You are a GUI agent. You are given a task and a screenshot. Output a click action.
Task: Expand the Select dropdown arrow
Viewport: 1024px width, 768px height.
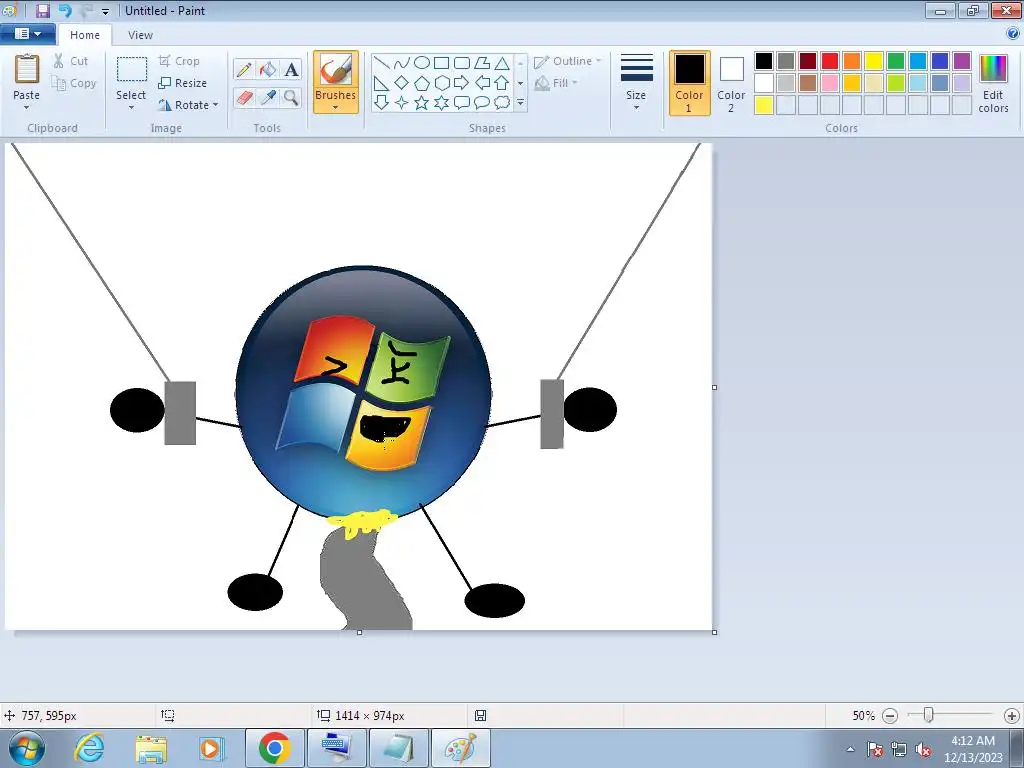tap(131, 108)
